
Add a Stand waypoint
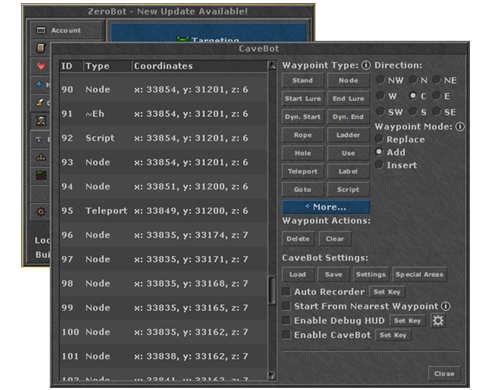coord(303,80)
